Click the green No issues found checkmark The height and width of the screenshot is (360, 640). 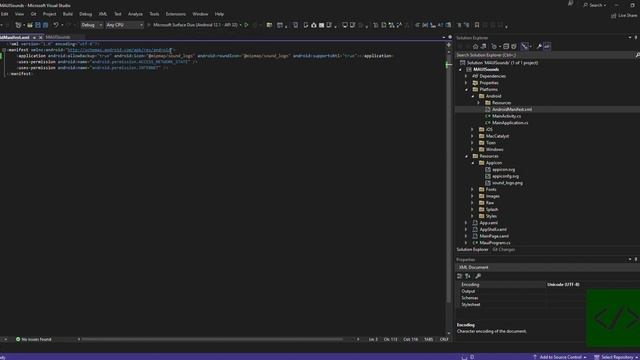[x=18, y=339]
